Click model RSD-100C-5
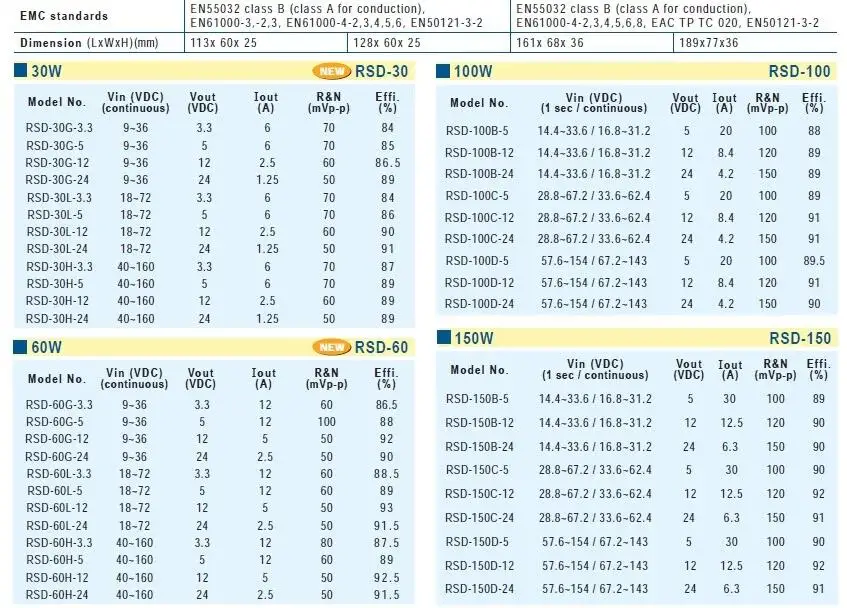The image size is (847, 608). 477,196
